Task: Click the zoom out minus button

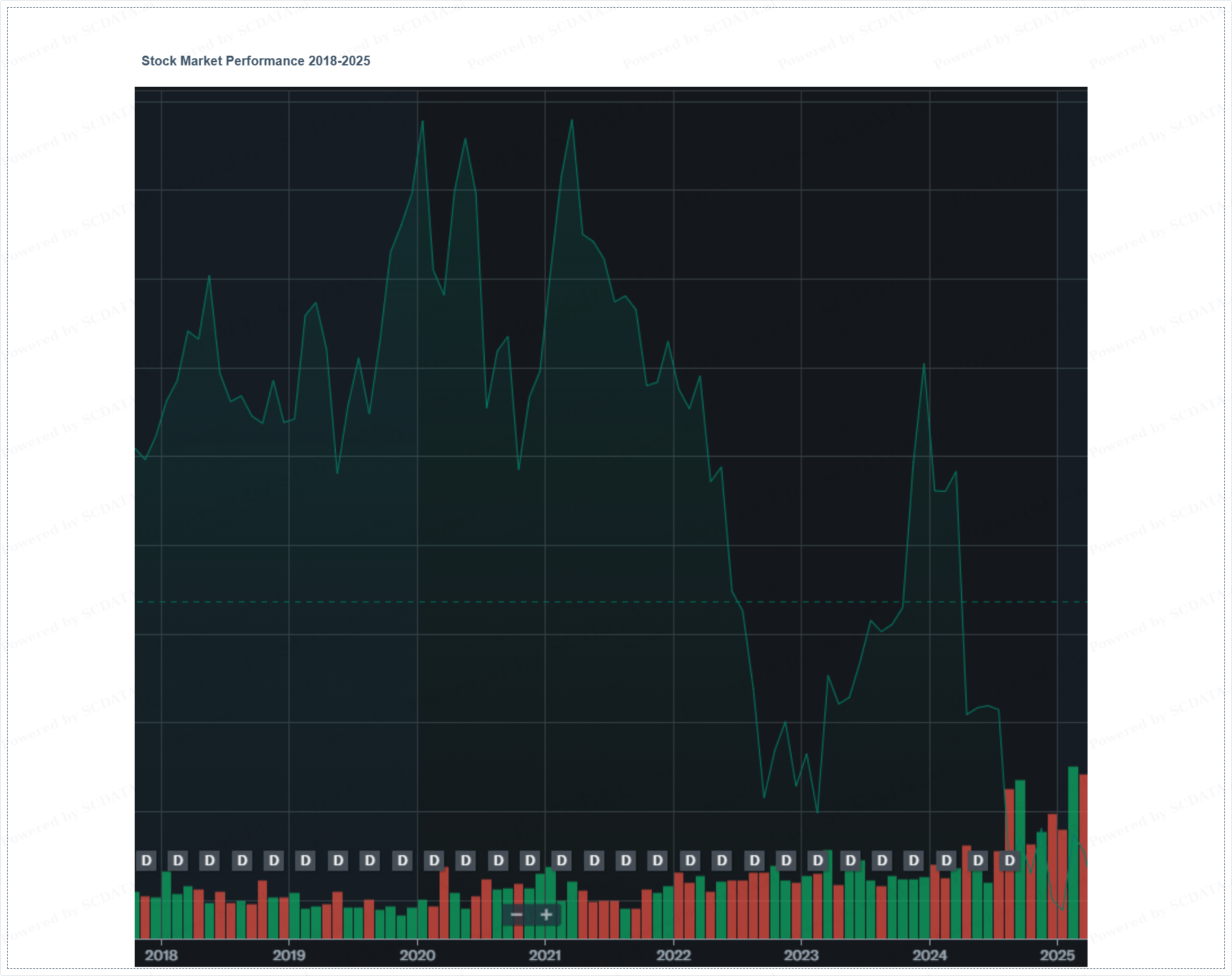Action: [x=517, y=914]
